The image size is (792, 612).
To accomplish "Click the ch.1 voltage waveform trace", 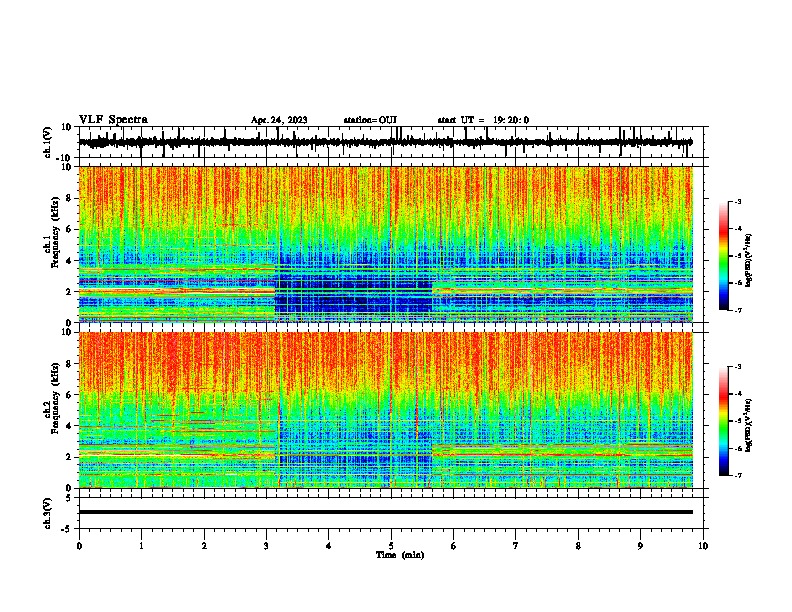I will click(385, 142).
